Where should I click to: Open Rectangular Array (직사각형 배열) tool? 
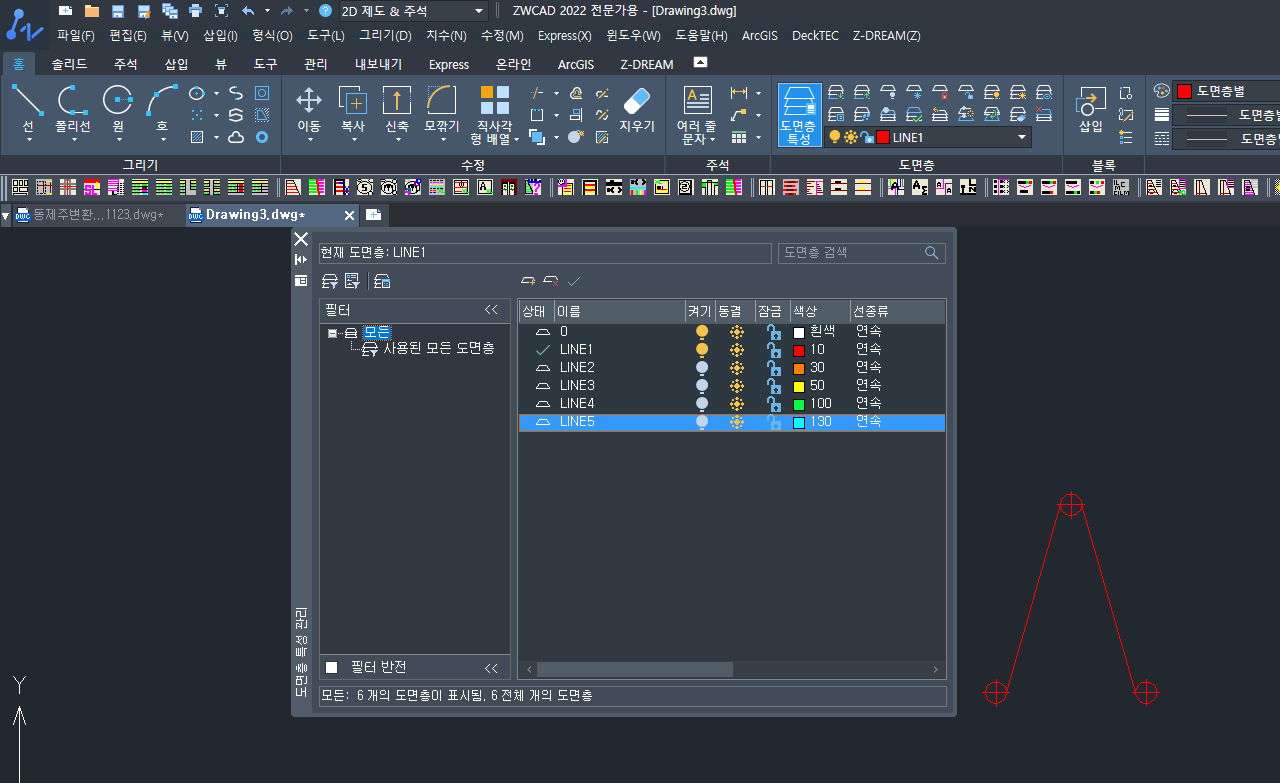click(494, 114)
